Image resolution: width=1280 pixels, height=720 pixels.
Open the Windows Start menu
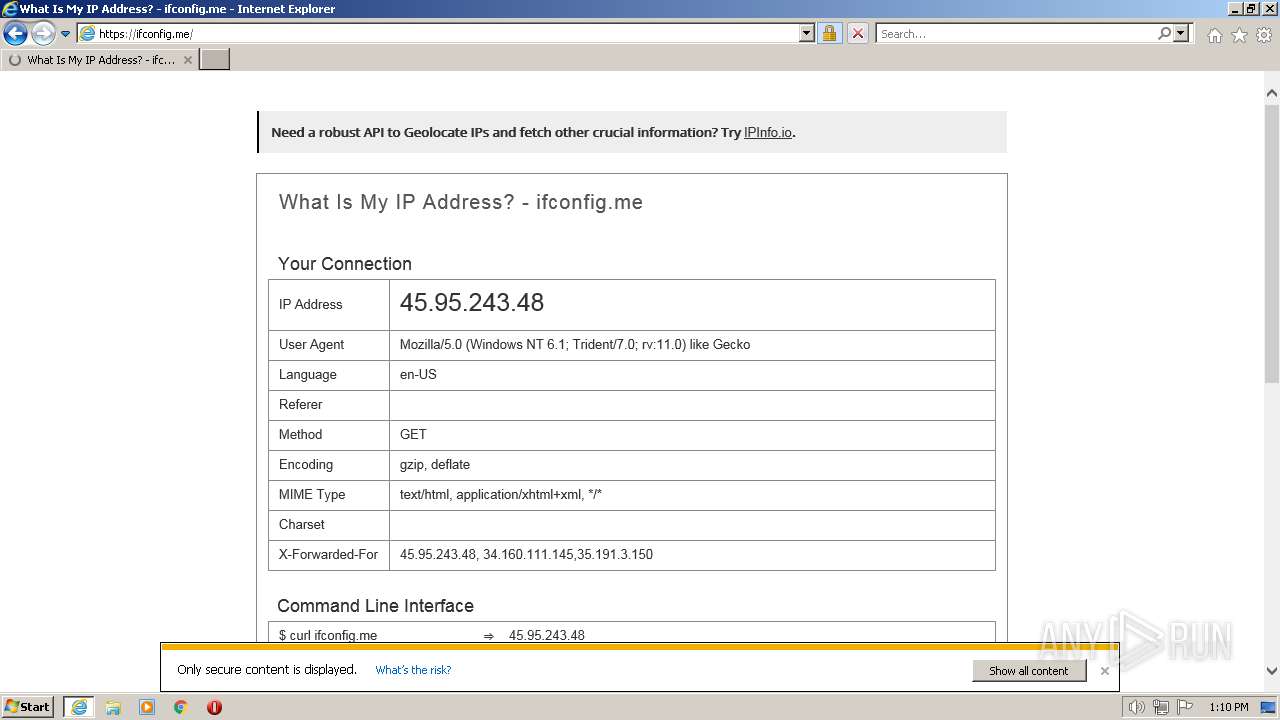point(28,707)
